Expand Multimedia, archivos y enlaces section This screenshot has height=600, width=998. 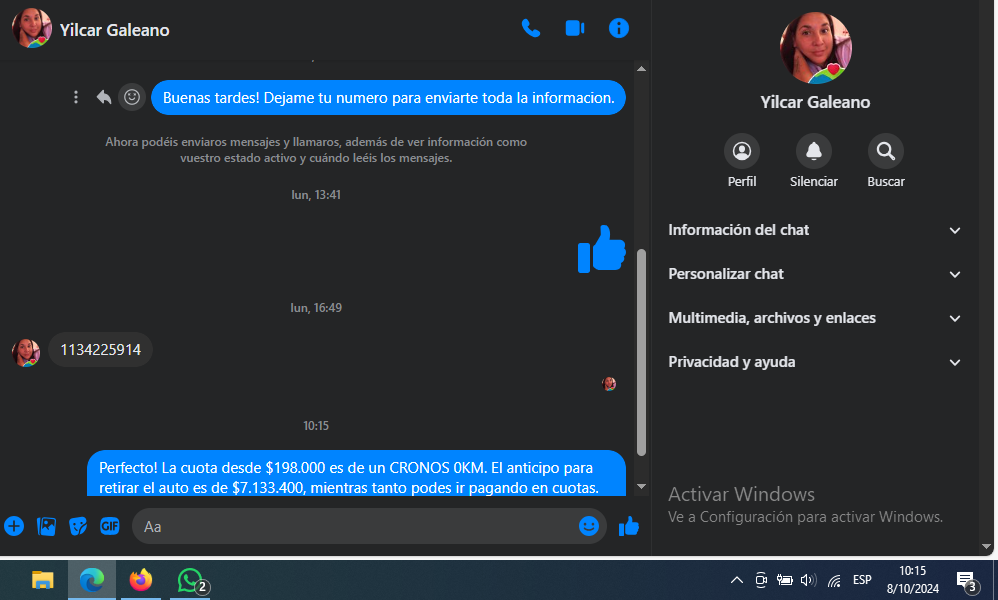pyautogui.click(x=814, y=318)
